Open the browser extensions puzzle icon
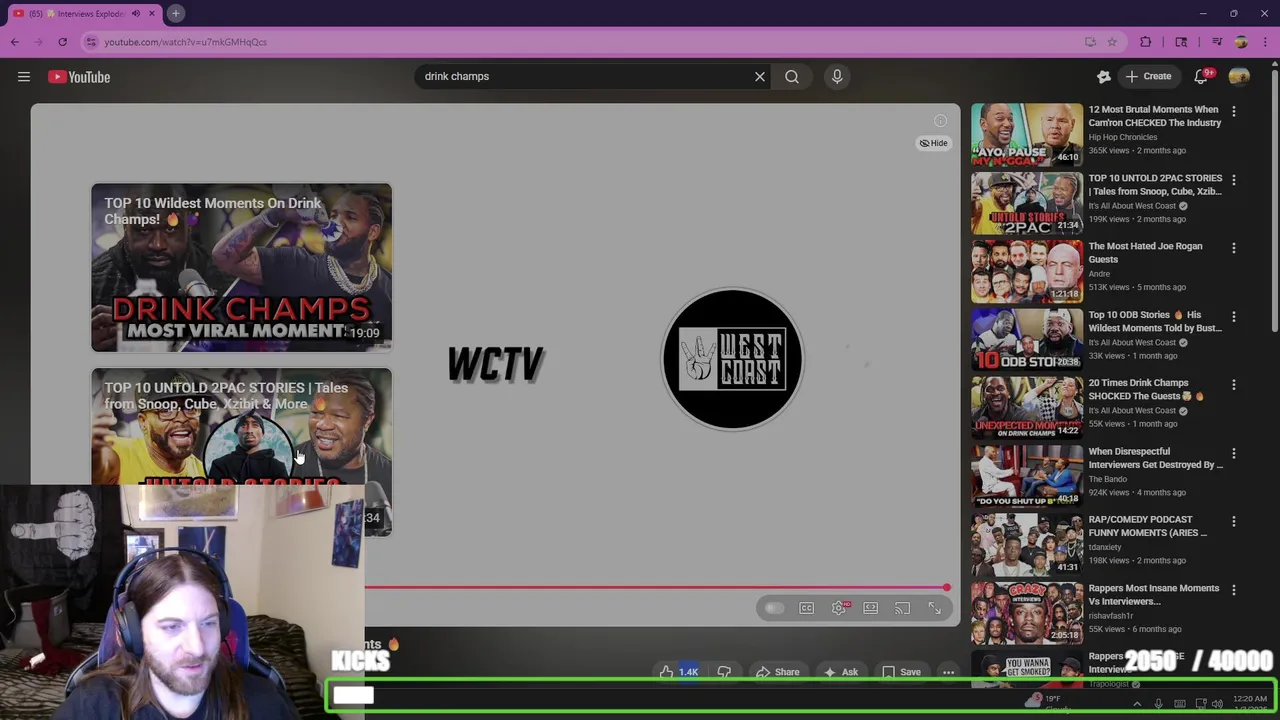Image resolution: width=1280 pixels, height=720 pixels. click(1146, 42)
